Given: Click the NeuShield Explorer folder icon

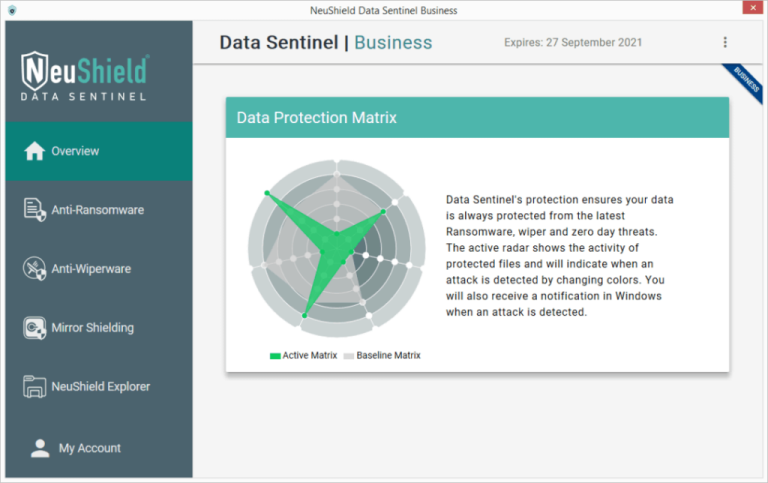Looking at the screenshot, I should [x=34, y=386].
